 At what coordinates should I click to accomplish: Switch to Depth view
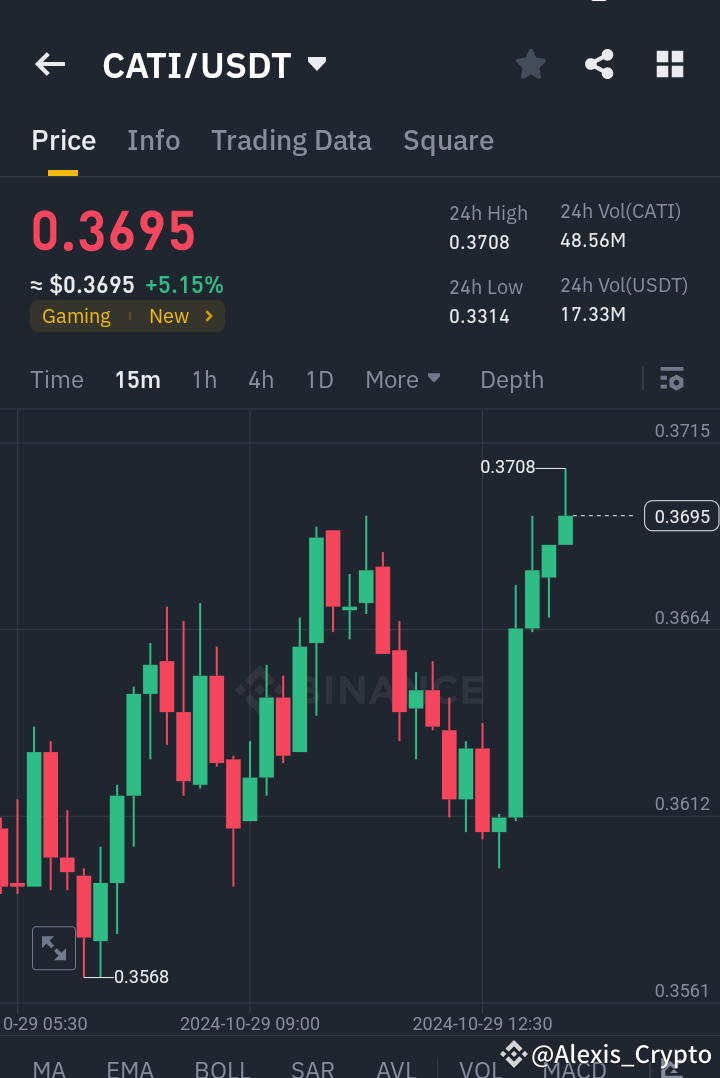[x=511, y=379]
